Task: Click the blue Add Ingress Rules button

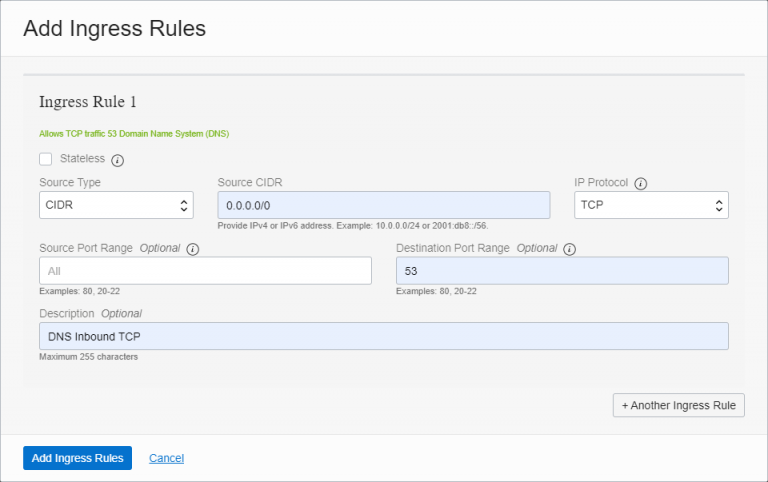Action: tap(77, 458)
